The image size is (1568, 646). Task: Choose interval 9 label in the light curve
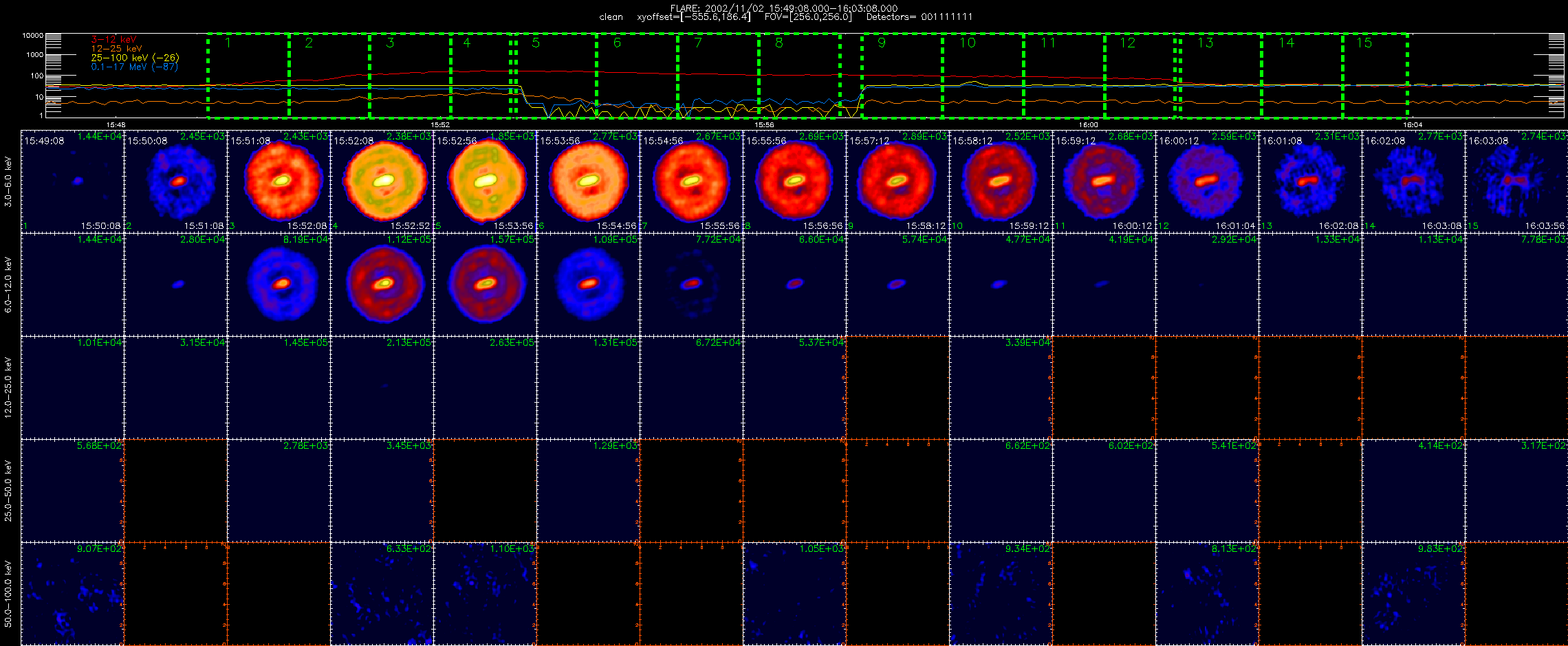tap(882, 43)
